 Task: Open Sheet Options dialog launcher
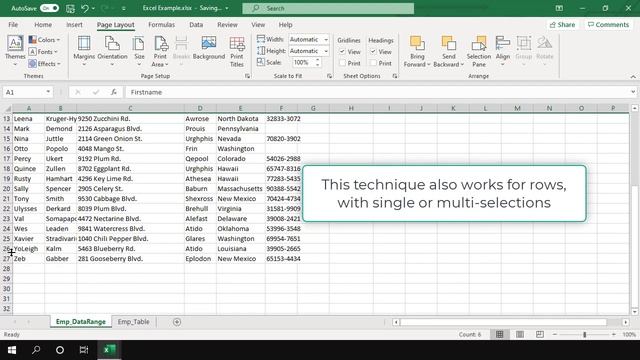pyautogui.click(x=395, y=76)
